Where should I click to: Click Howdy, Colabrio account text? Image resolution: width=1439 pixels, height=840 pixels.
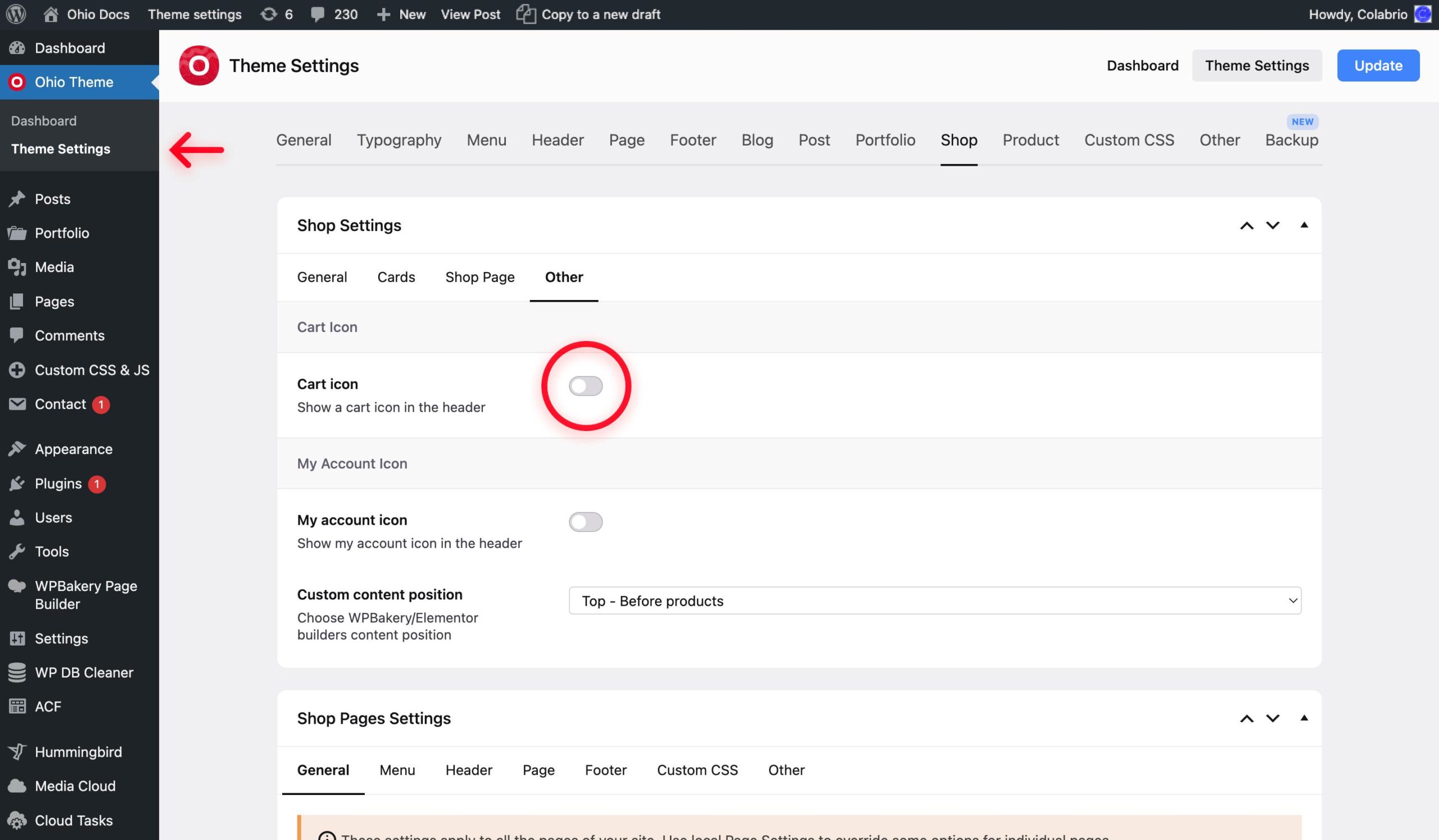pos(1358,14)
